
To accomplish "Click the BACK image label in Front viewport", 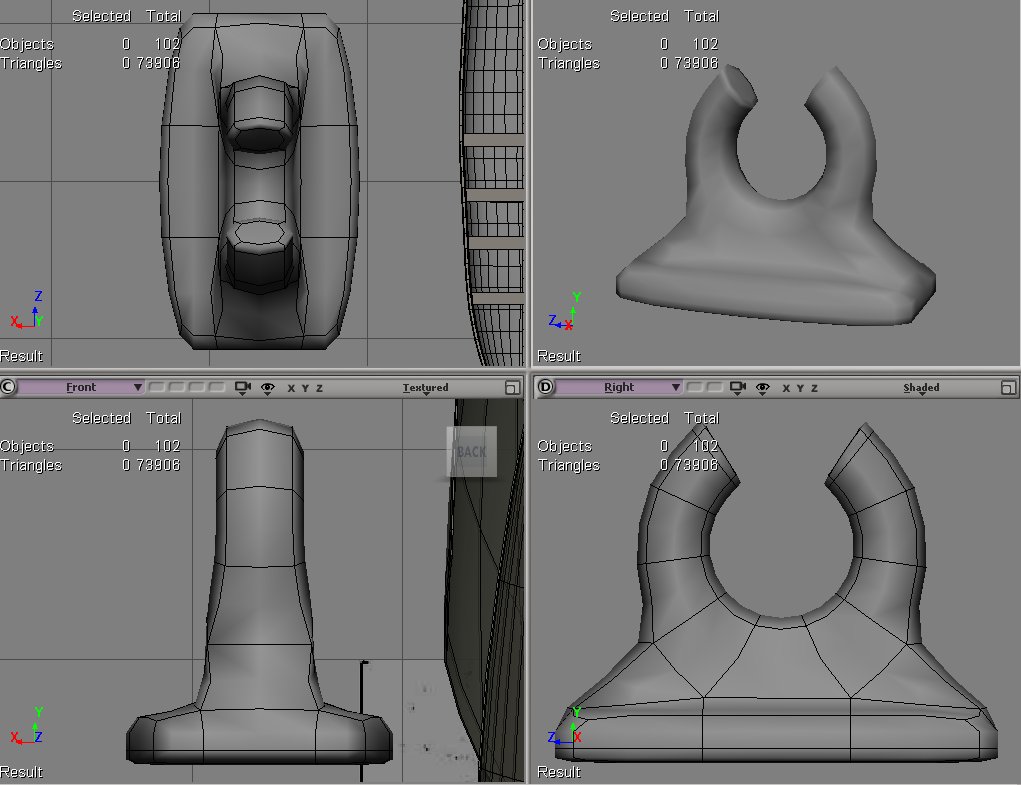I will click(x=471, y=452).
